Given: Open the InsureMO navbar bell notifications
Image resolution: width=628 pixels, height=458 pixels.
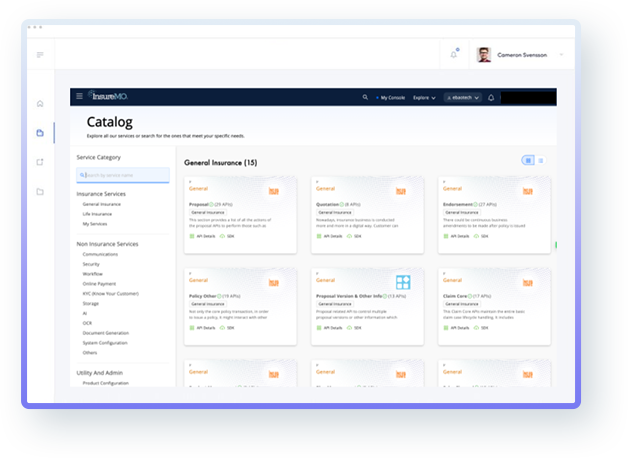Looking at the screenshot, I should (491, 97).
